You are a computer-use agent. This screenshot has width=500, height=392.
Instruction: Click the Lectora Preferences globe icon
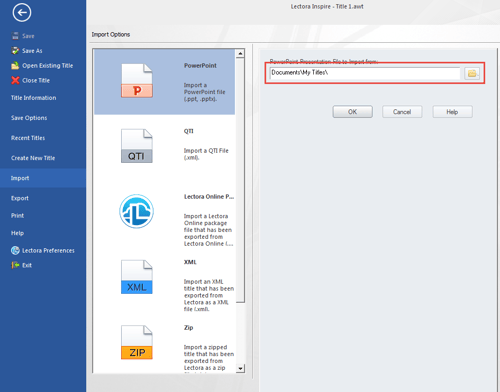[x=15, y=250]
